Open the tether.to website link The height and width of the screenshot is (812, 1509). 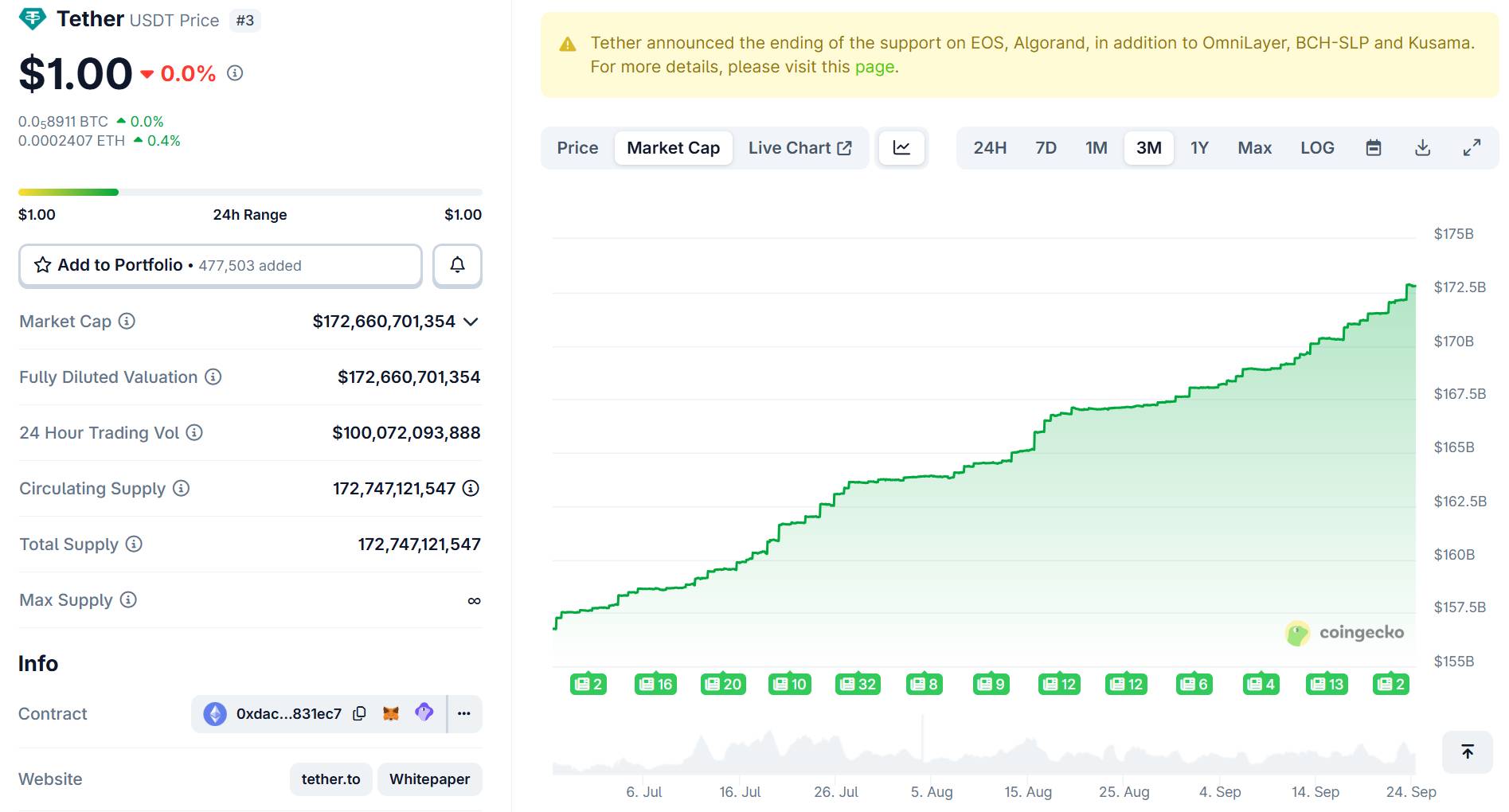[330, 779]
